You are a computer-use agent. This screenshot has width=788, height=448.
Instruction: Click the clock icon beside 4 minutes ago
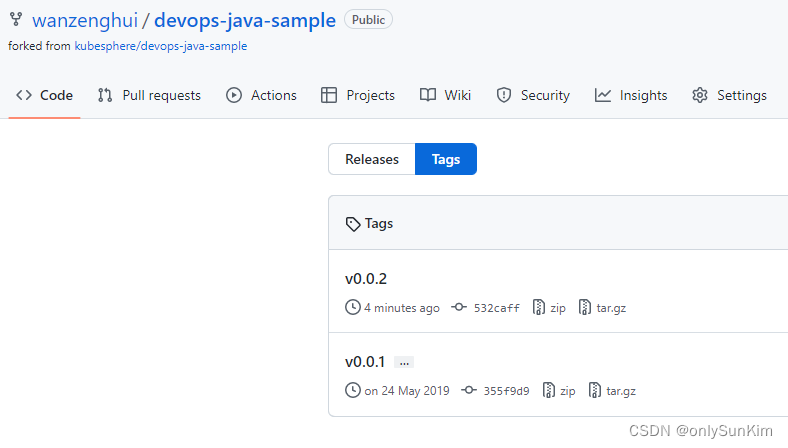click(353, 307)
